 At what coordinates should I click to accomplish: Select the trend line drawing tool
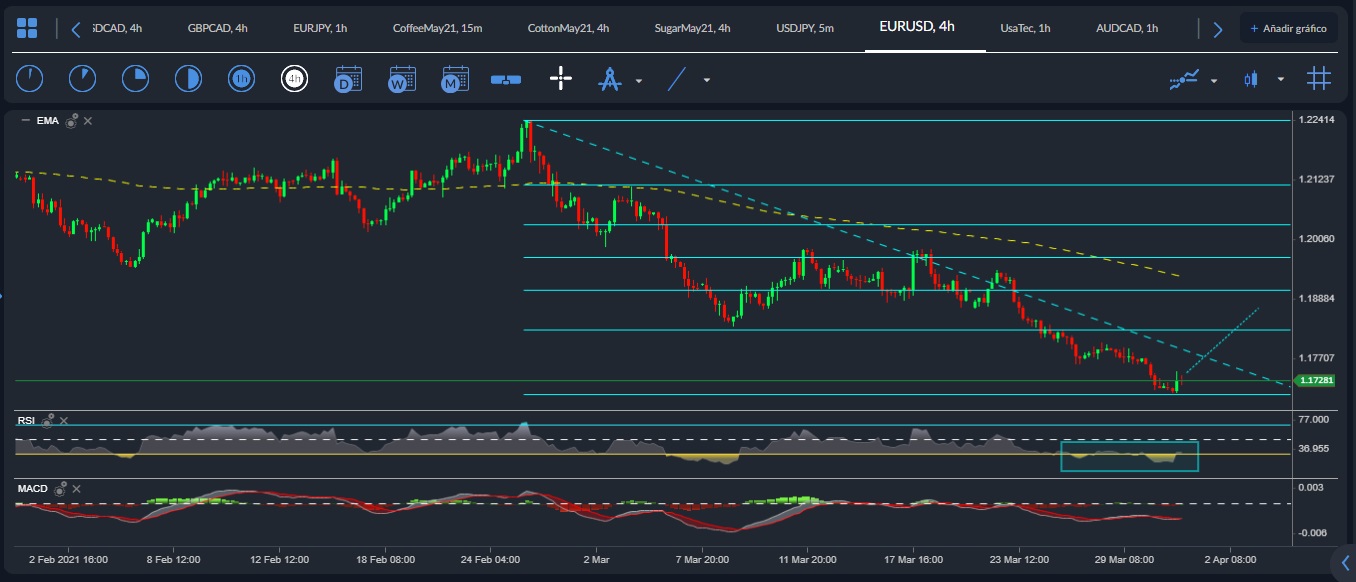[x=677, y=79]
